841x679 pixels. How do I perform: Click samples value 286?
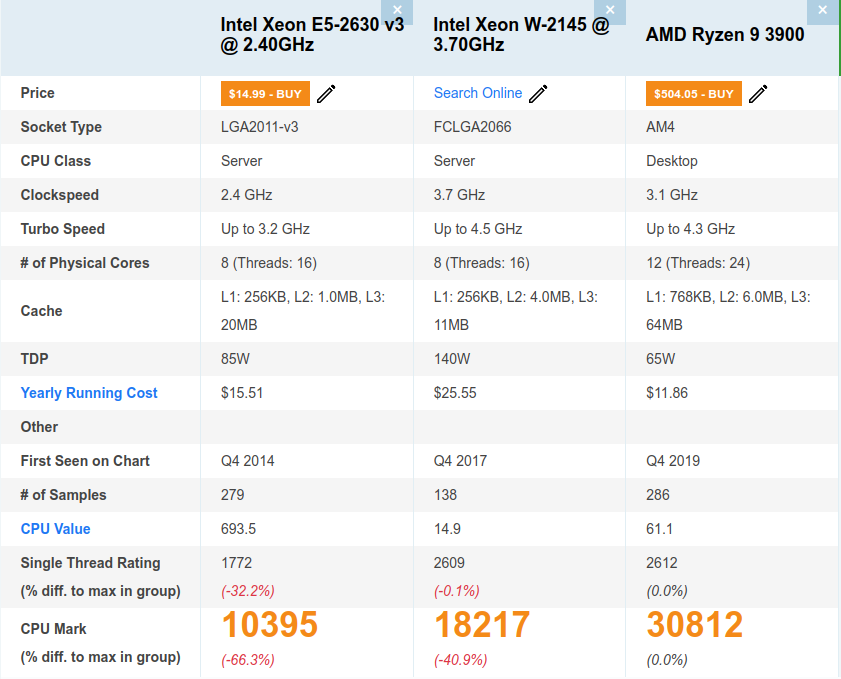click(x=658, y=495)
